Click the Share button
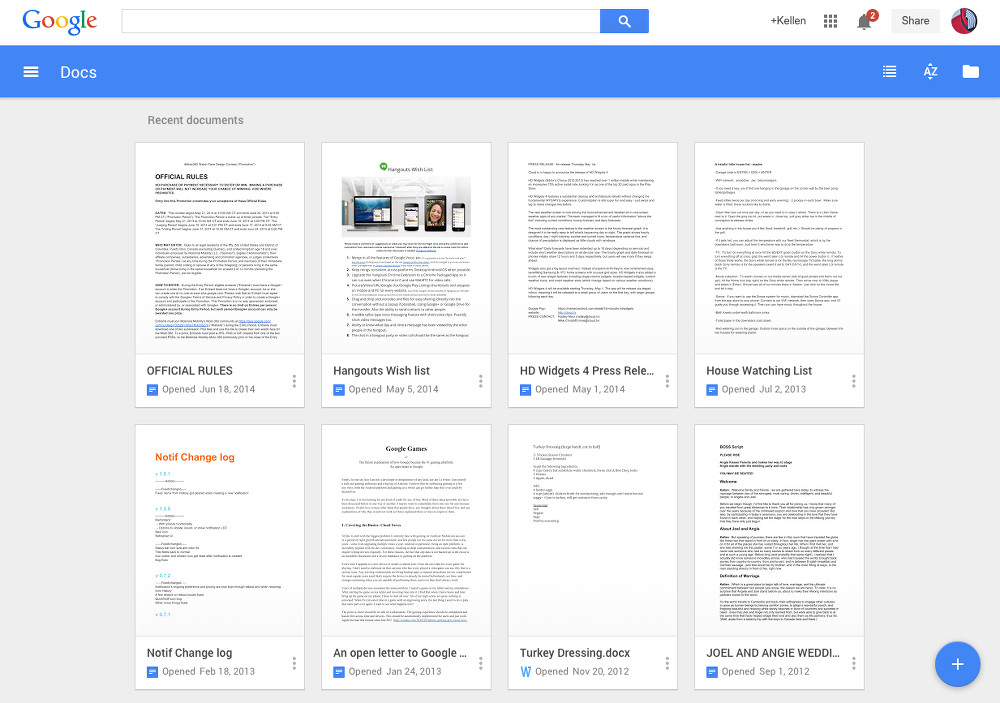 [x=915, y=21]
